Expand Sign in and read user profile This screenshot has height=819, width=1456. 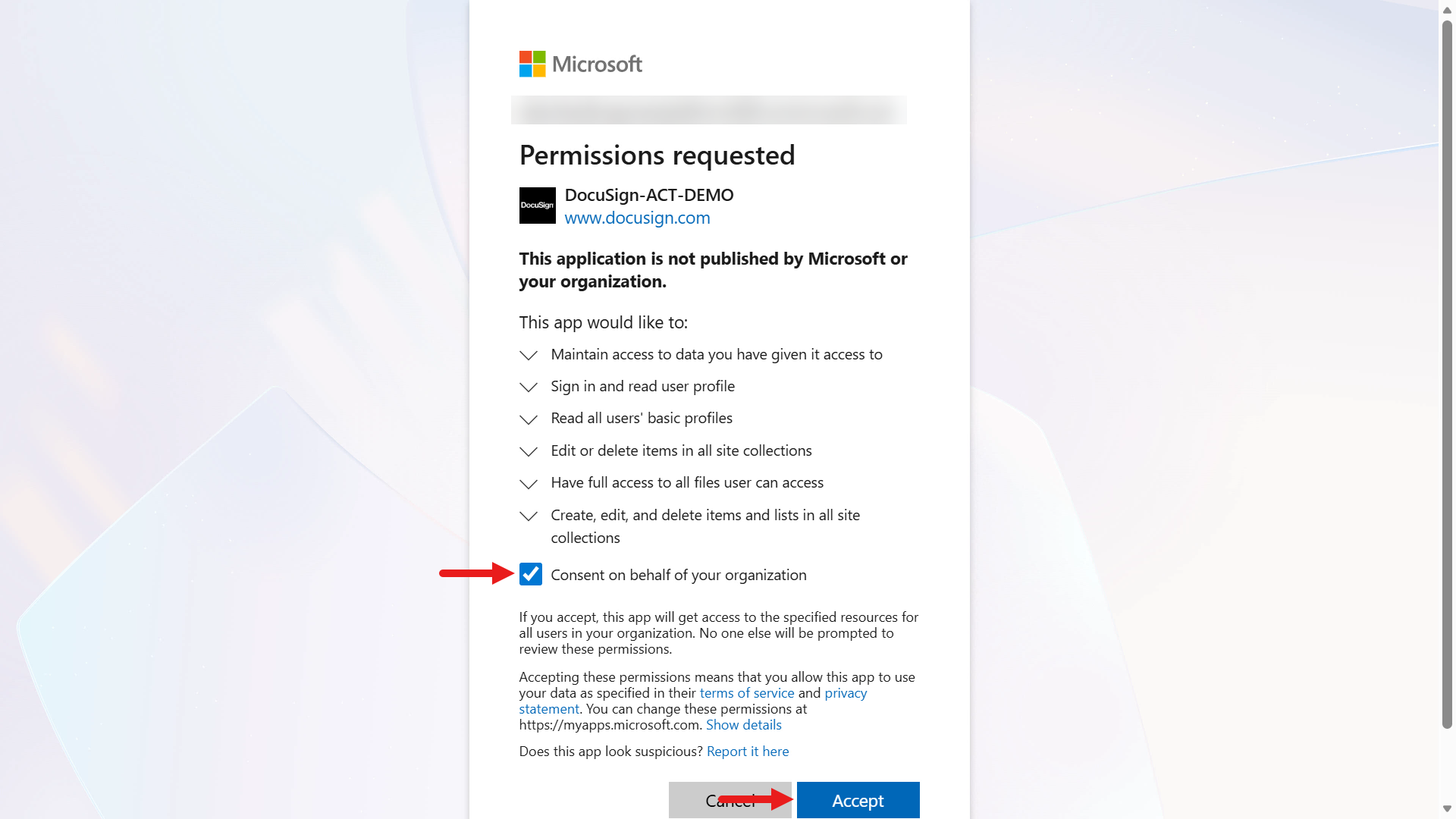click(529, 387)
